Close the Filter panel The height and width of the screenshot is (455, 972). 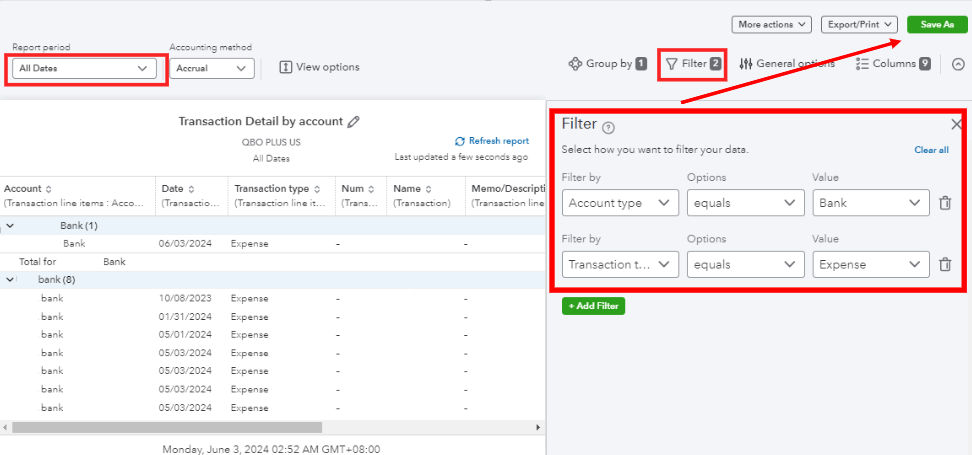click(956, 124)
